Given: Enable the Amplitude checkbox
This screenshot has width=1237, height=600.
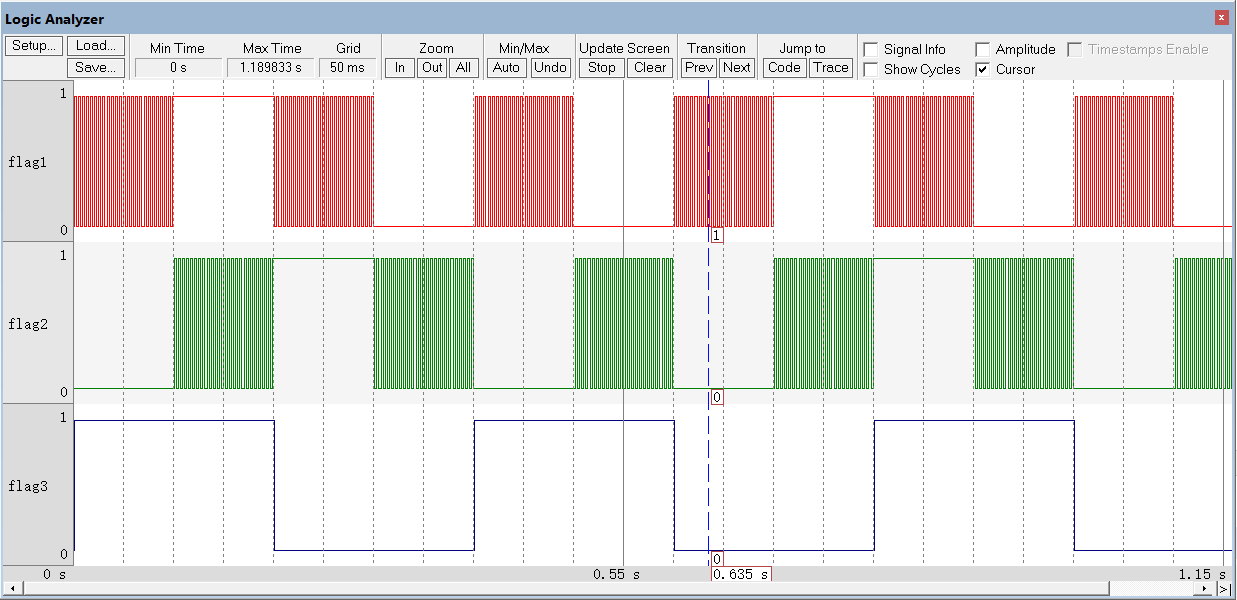Looking at the screenshot, I should (983, 49).
